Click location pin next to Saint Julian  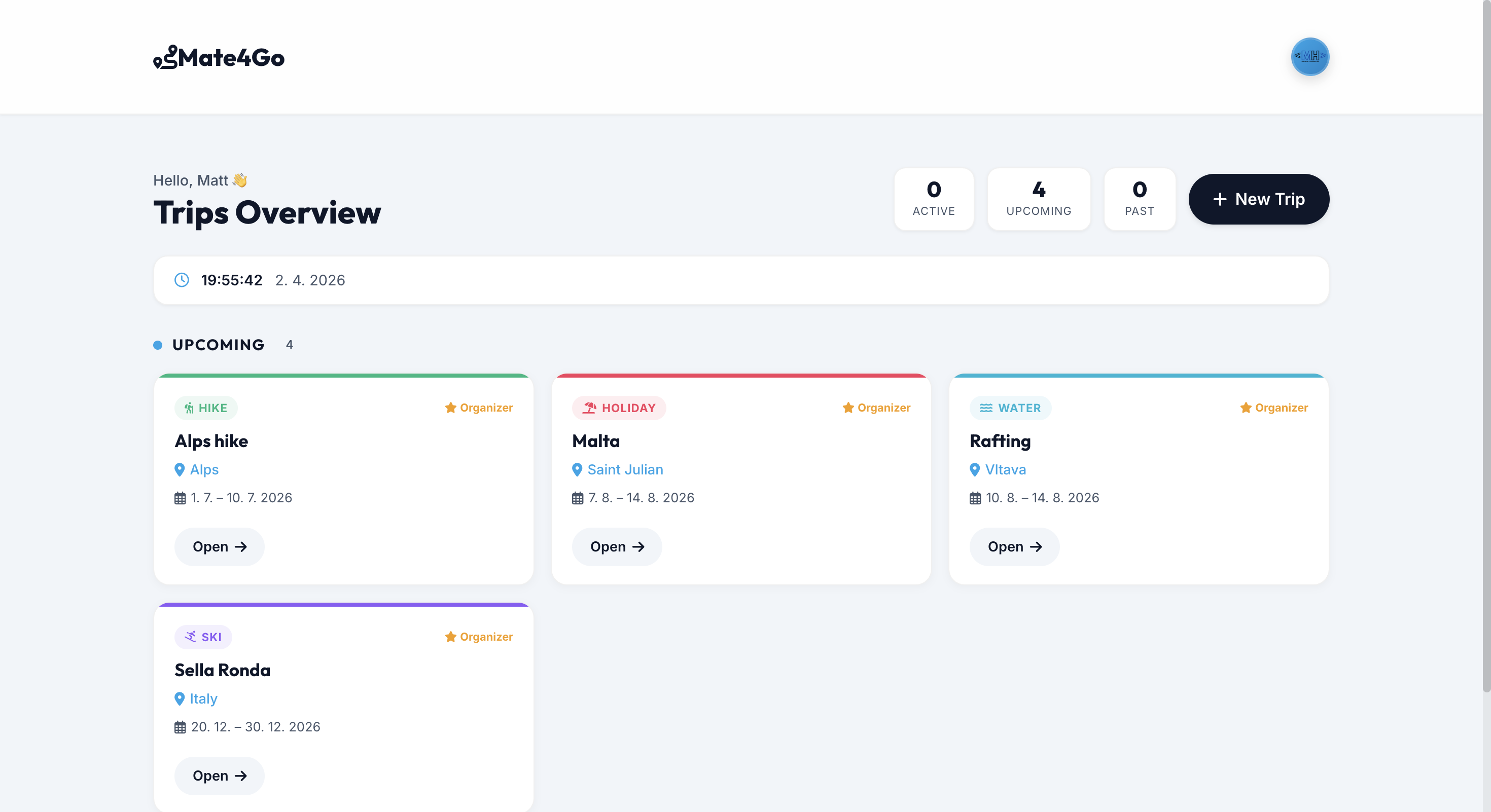pyautogui.click(x=577, y=470)
